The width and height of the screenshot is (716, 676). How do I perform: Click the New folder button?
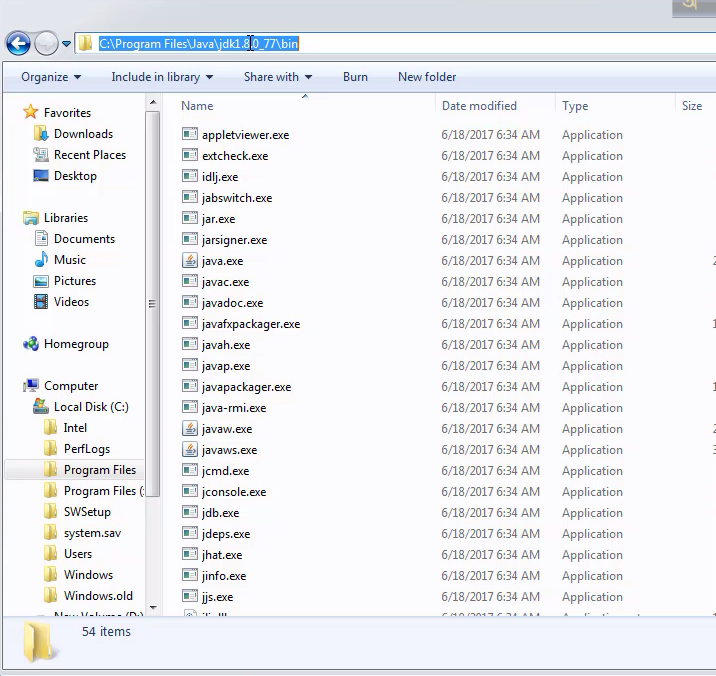pos(427,77)
